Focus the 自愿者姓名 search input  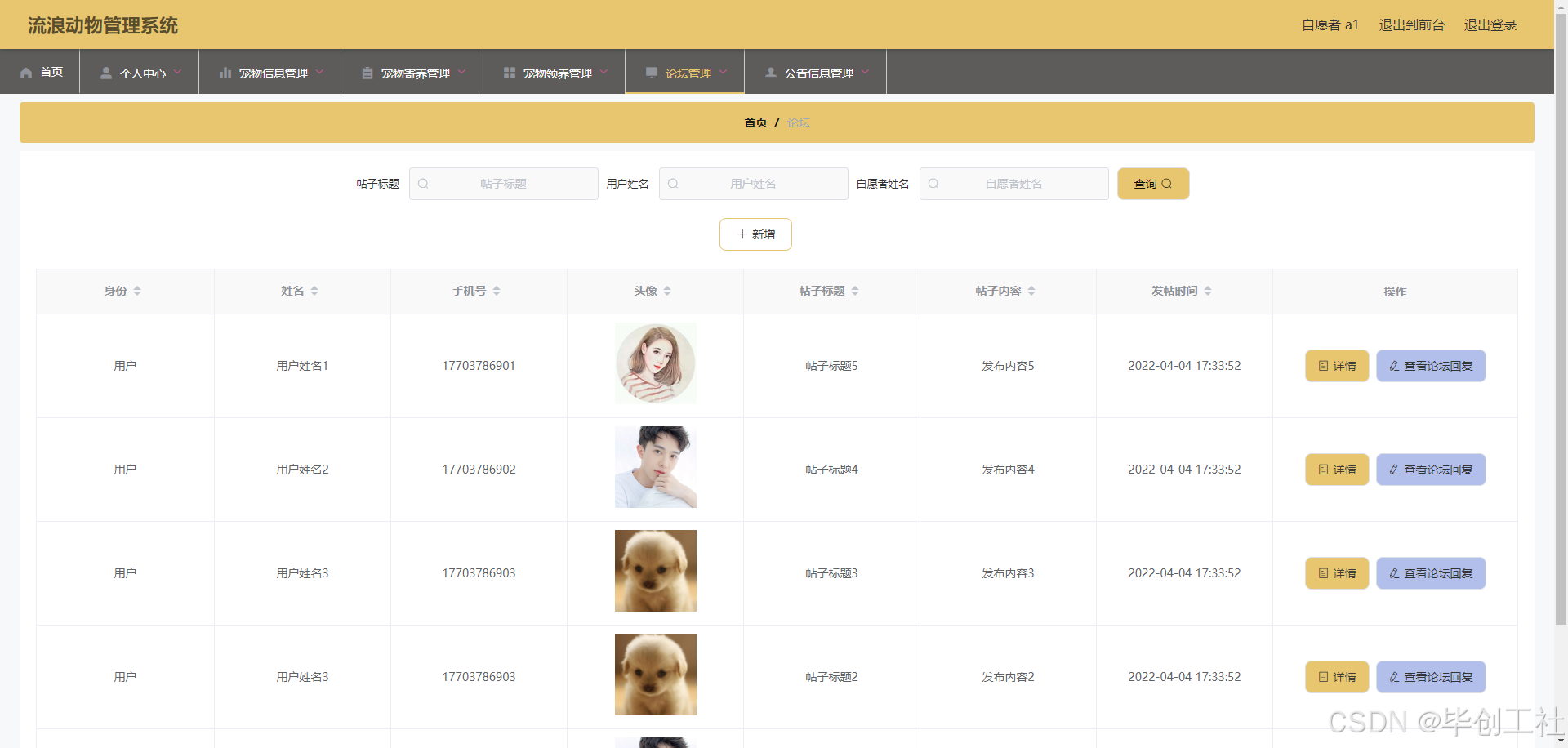point(1014,184)
